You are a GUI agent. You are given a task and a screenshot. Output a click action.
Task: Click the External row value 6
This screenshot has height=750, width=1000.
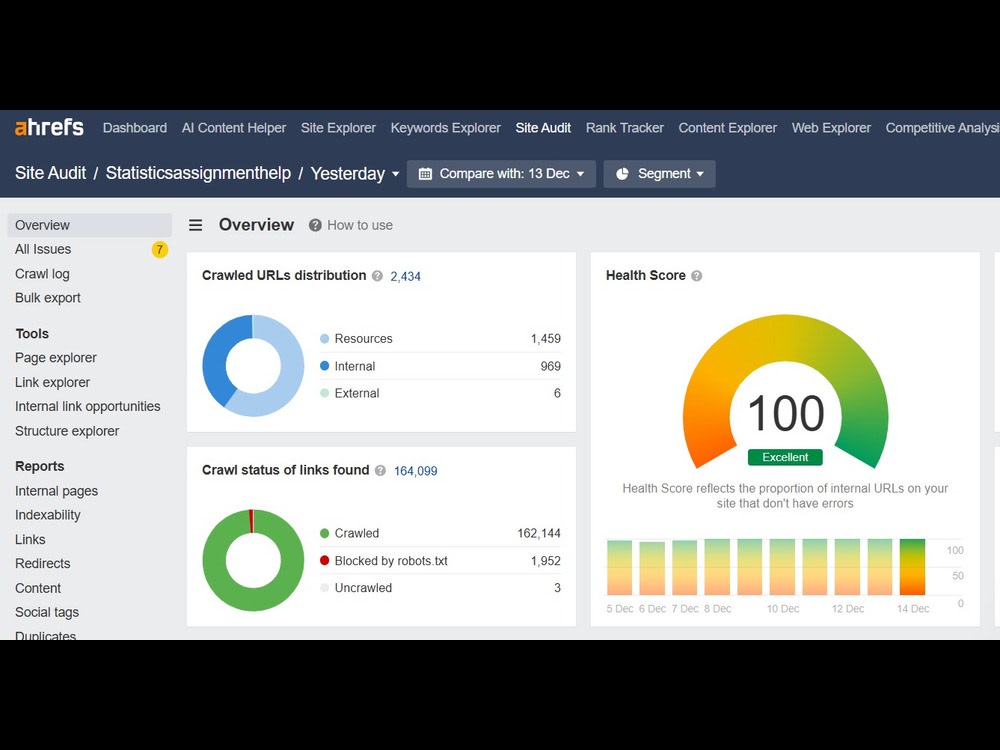(557, 393)
